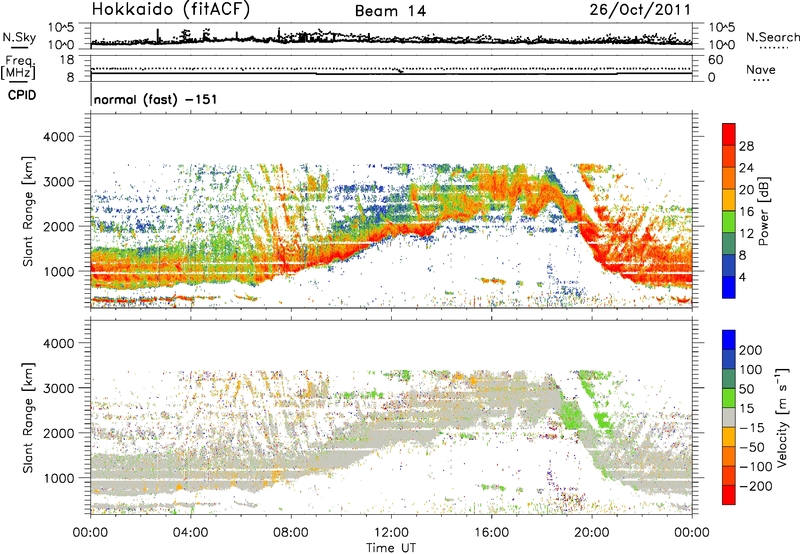The image size is (800, 554).
Task: Click 'Slant Range [km]' label on the velocity plot
Action: click(x=28, y=417)
